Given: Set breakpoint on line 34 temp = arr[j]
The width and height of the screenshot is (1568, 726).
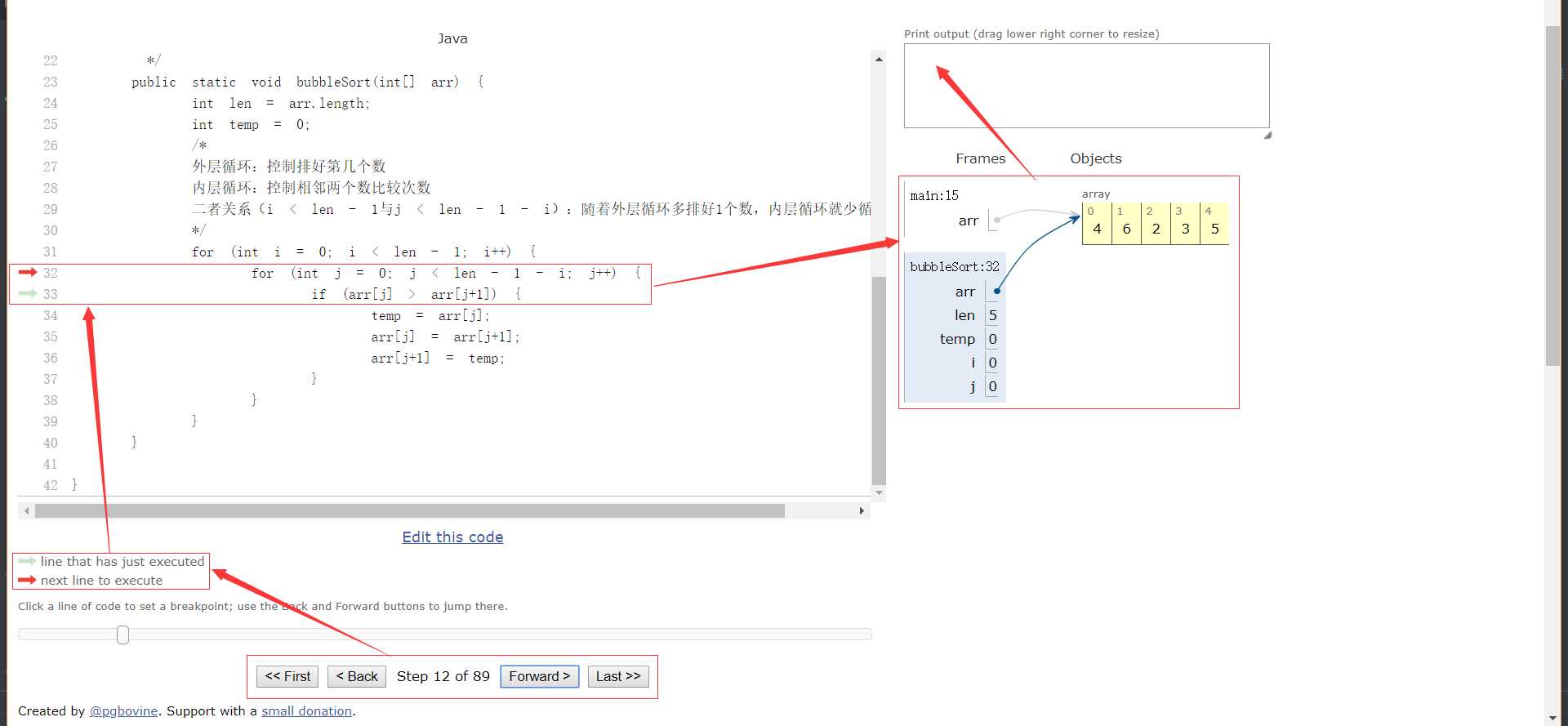Looking at the screenshot, I should [x=430, y=315].
